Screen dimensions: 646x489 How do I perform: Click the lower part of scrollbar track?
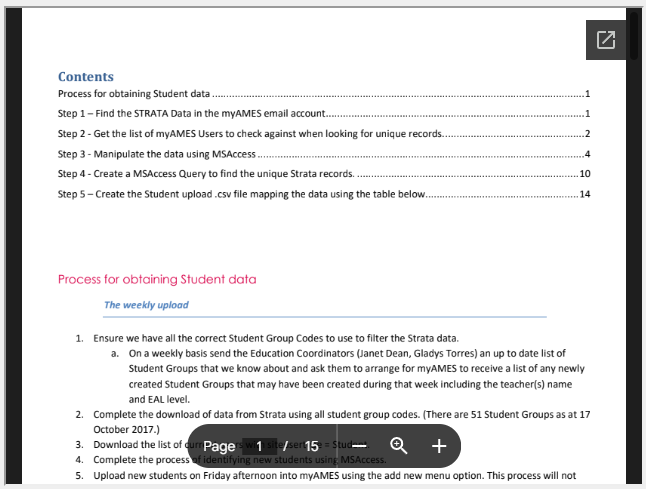[633, 350]
